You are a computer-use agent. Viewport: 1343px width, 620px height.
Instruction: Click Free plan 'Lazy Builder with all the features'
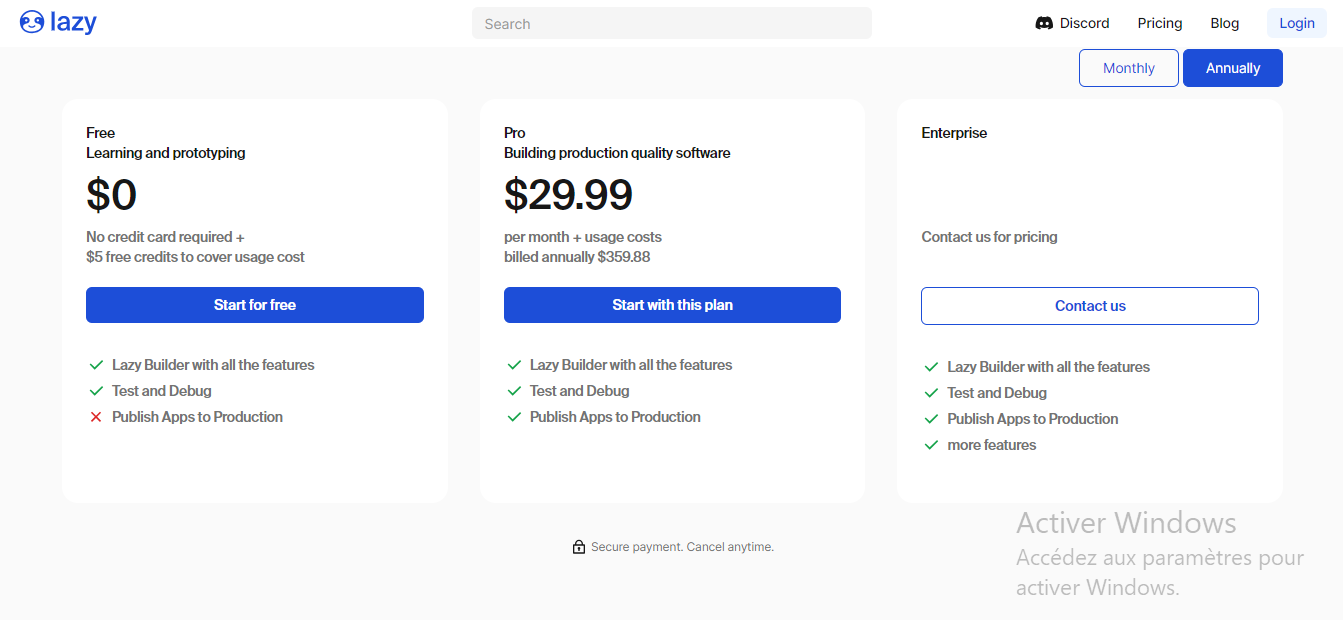pyautogui.click(x=213, y=365)
